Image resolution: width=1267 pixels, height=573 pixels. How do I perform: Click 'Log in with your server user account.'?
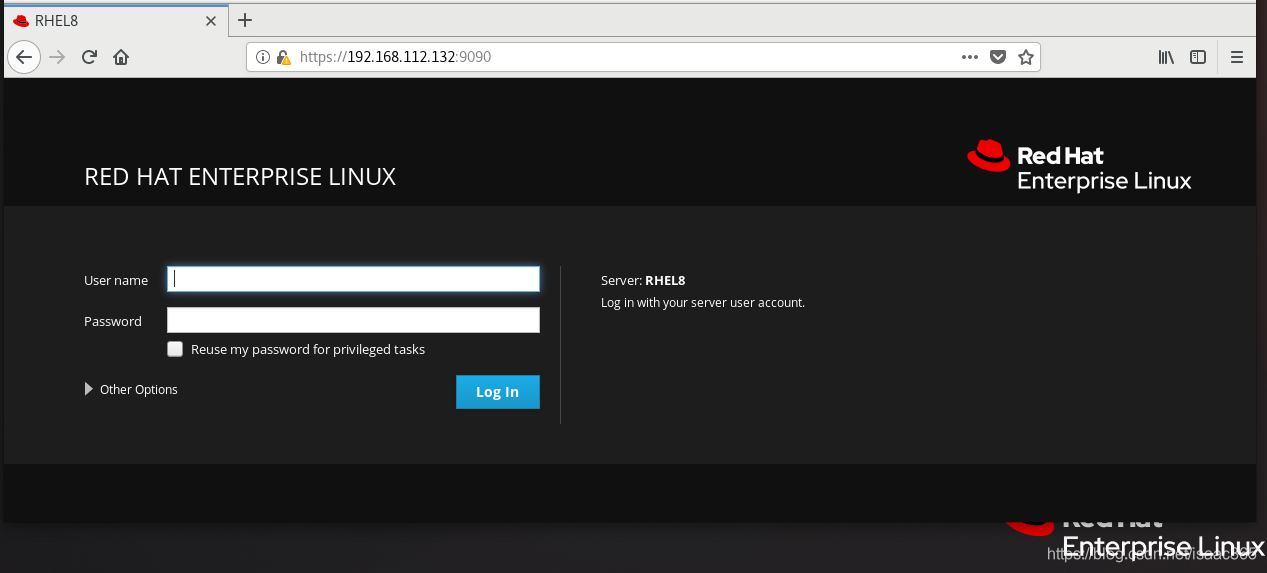[x=703, y=302]
